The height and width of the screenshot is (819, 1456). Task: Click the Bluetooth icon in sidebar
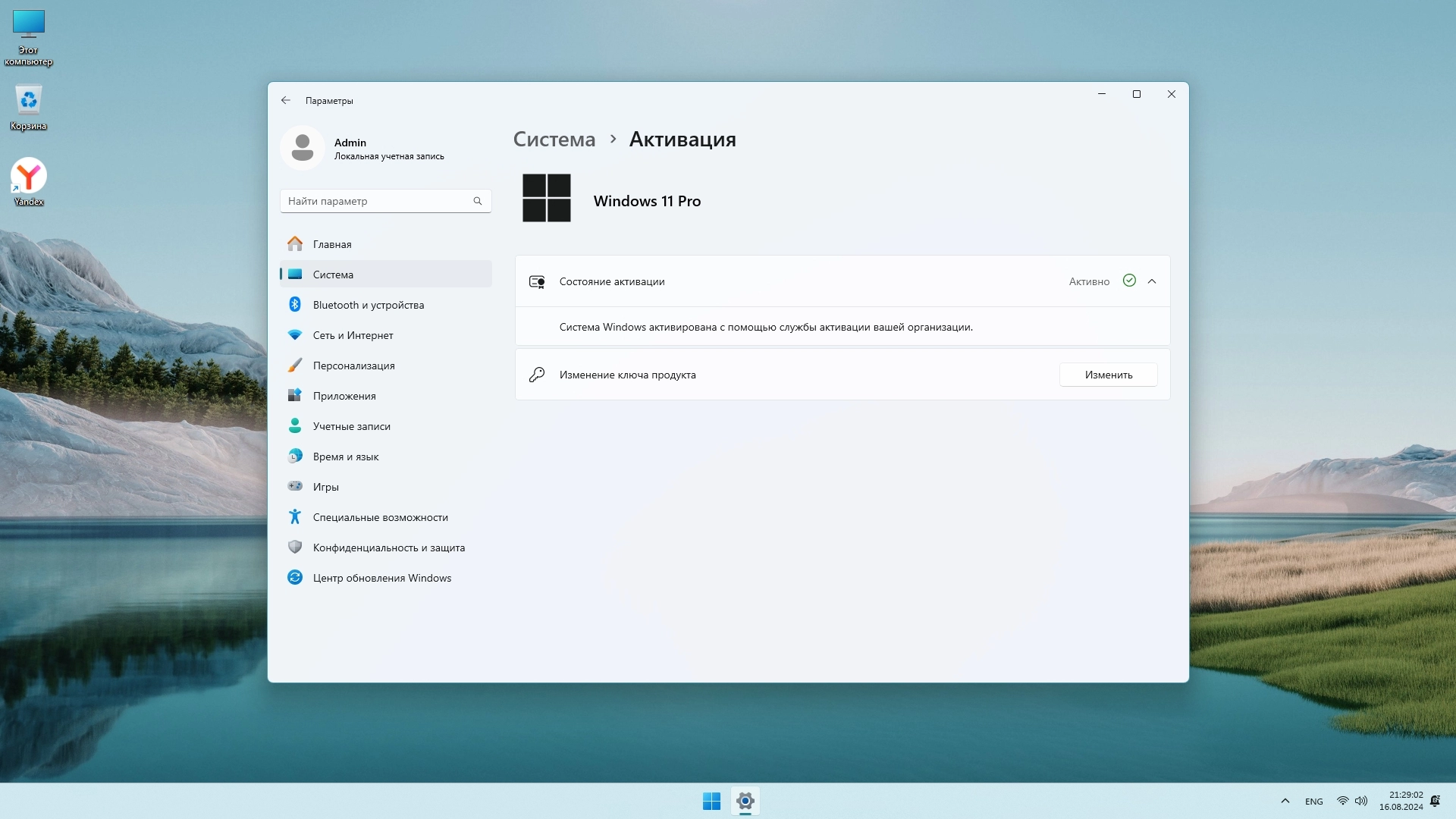(295, 305)
